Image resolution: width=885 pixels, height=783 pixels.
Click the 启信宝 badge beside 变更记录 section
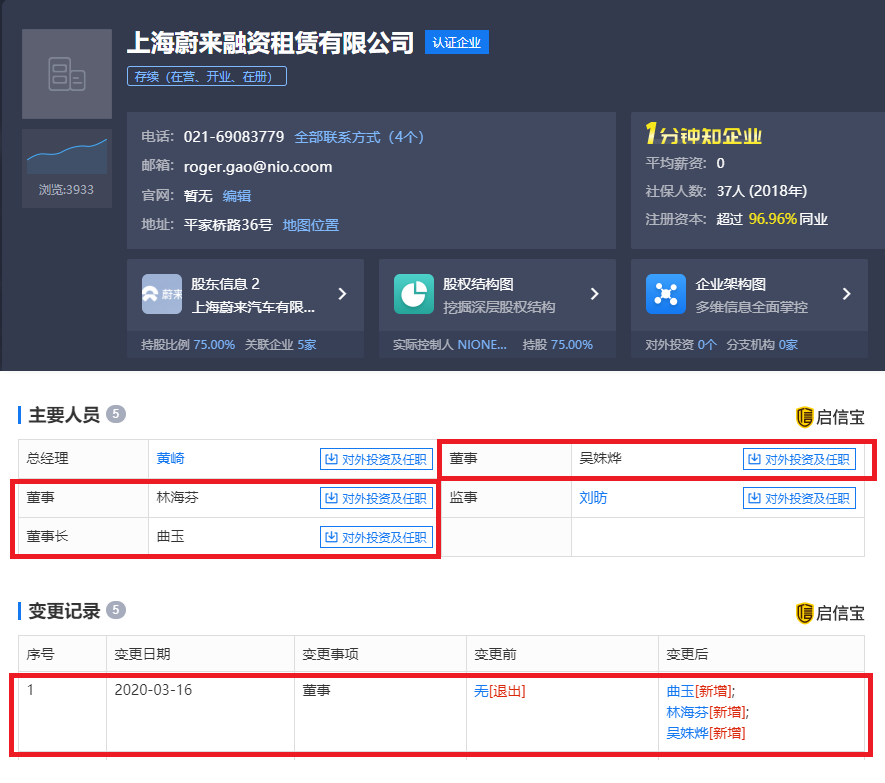829,612
